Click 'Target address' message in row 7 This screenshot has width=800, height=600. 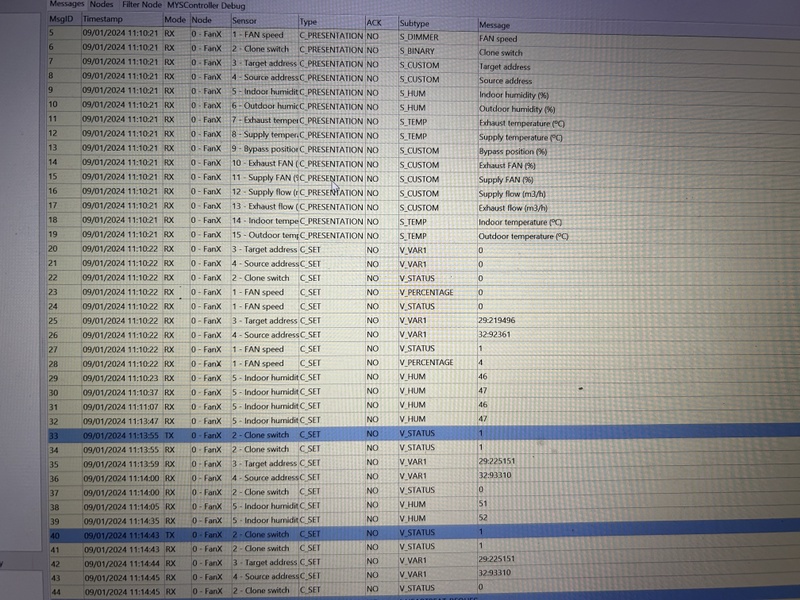[x=505, y=67]
